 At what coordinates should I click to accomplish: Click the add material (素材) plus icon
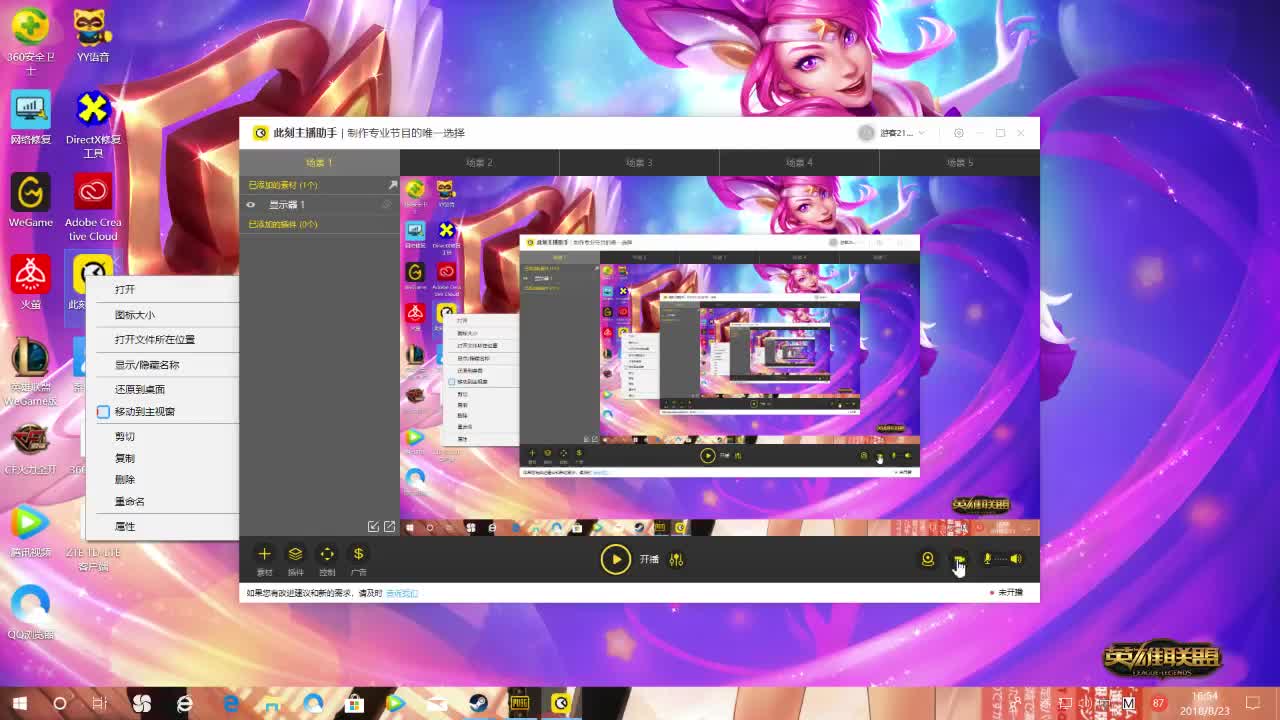click(264, 553)
